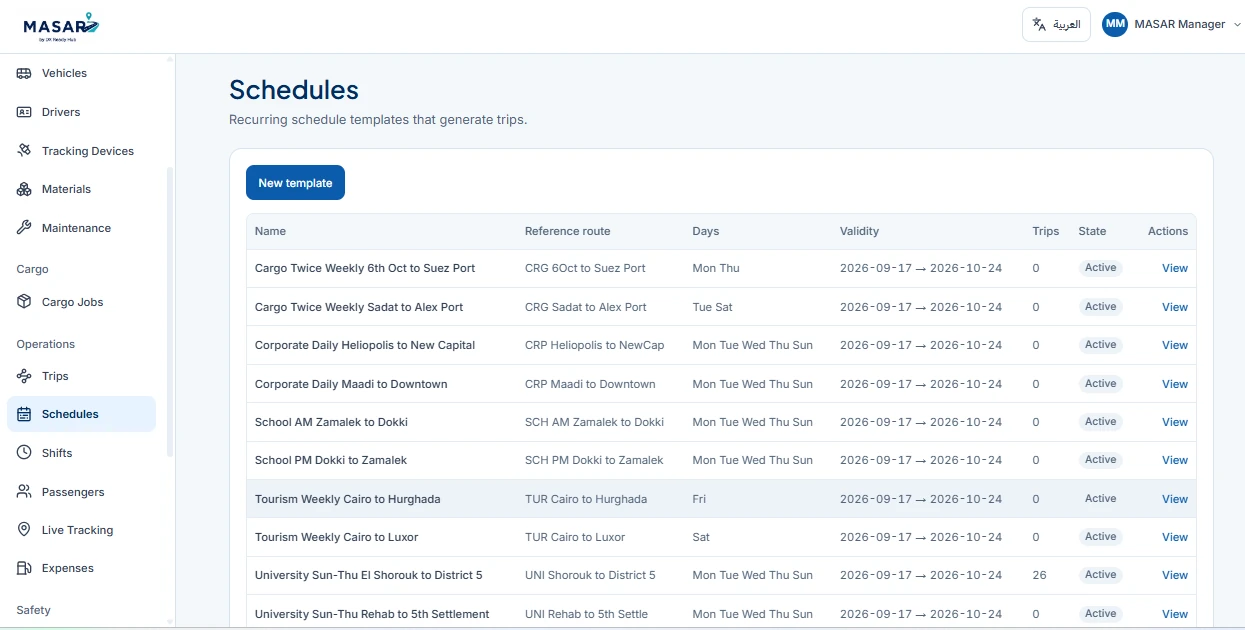Open the Trips menu item
Viewport: 1245px width, 630px height.
pyautogui.click(x=81, y=376)
